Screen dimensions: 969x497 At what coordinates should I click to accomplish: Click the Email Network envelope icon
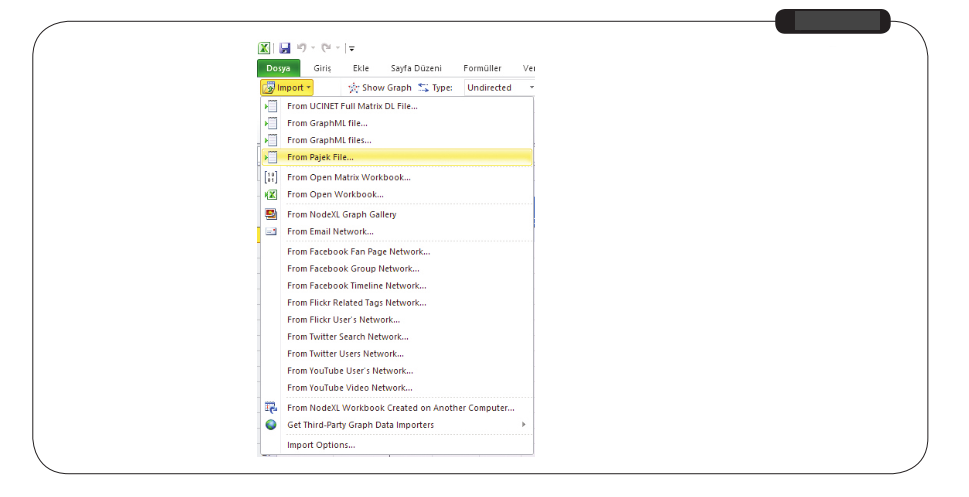pos(270,232)
